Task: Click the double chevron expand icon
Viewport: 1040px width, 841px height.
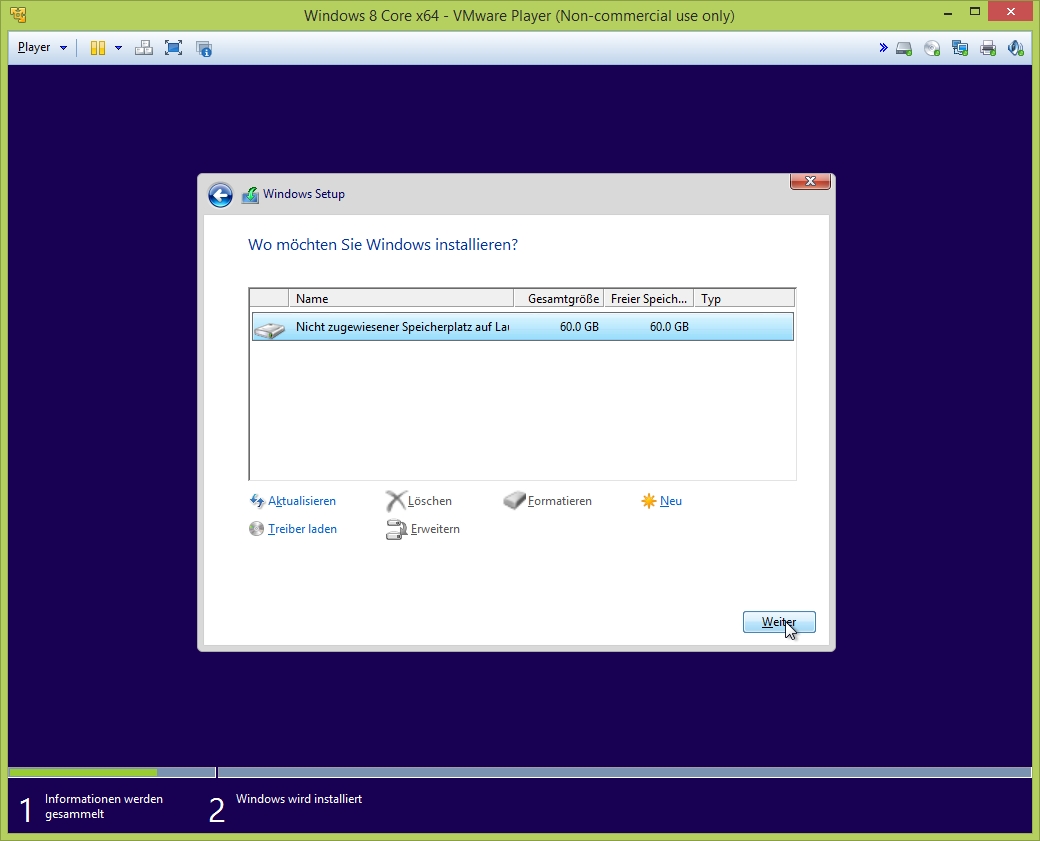Action: [883, 48]
